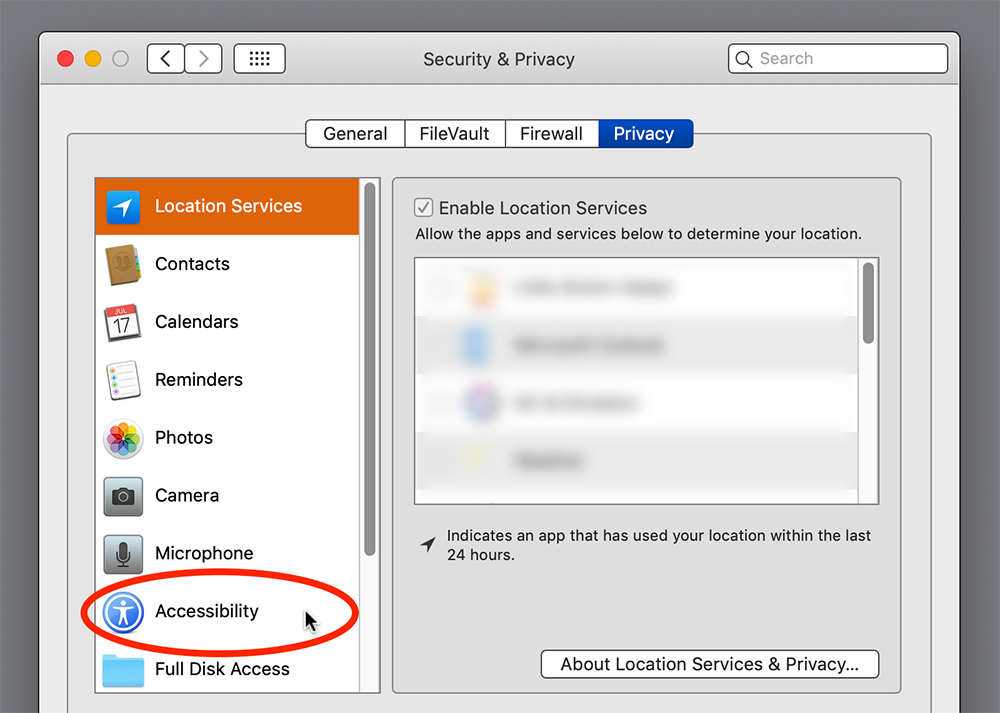Click About Location Services & Privacy button
This screenshot has height=713, width=1000.
[x=709, y=664]
